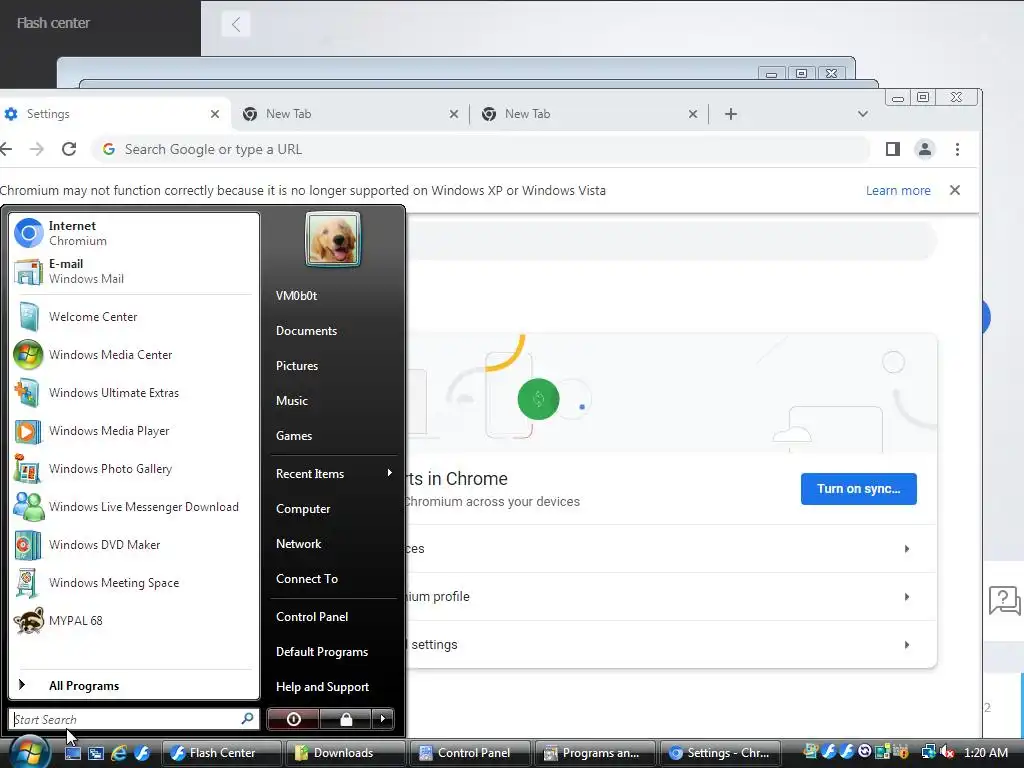Switch to Control Panel taskbar button
The height and width of the screenshot is (768, 1024).
[x=469, y=753]
